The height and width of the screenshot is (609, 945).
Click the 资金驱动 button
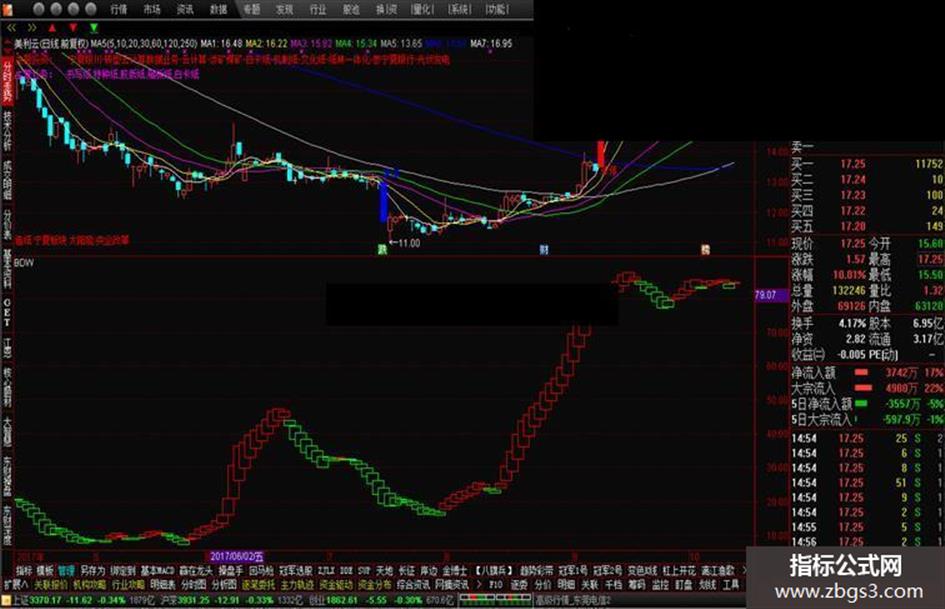pyautogui.click(x=335, y=585)
